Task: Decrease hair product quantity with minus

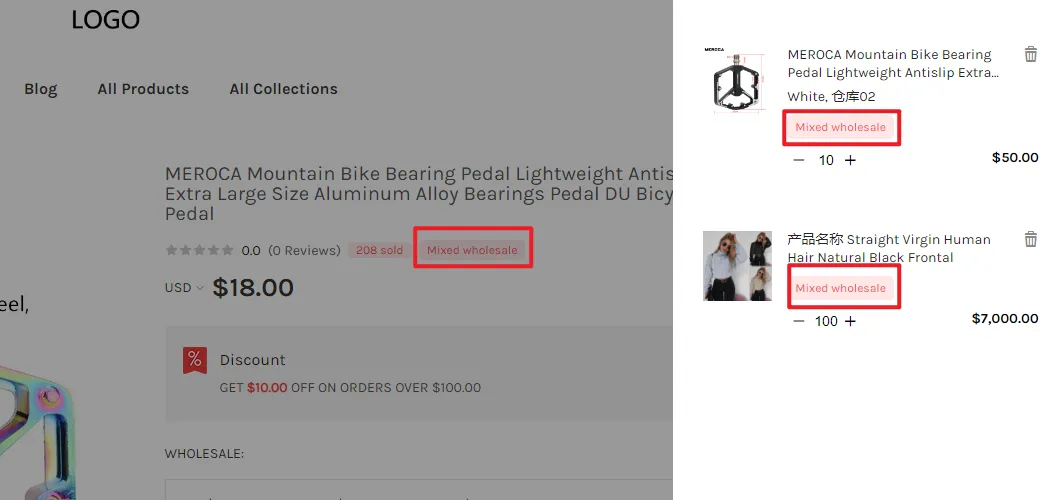Action: (x=798, y=321)
